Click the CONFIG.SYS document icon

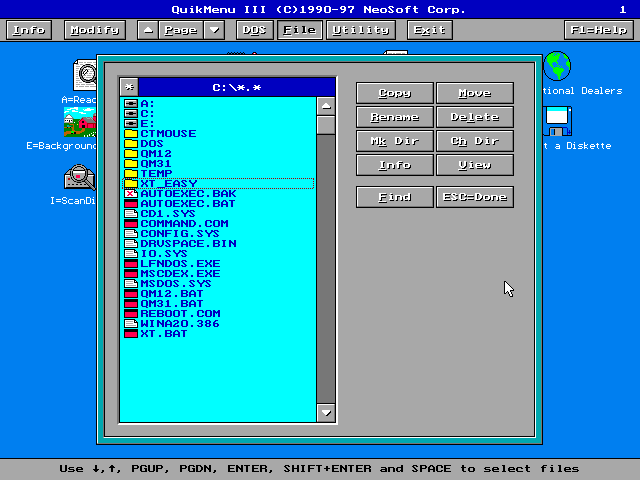[x=131, y=233]
